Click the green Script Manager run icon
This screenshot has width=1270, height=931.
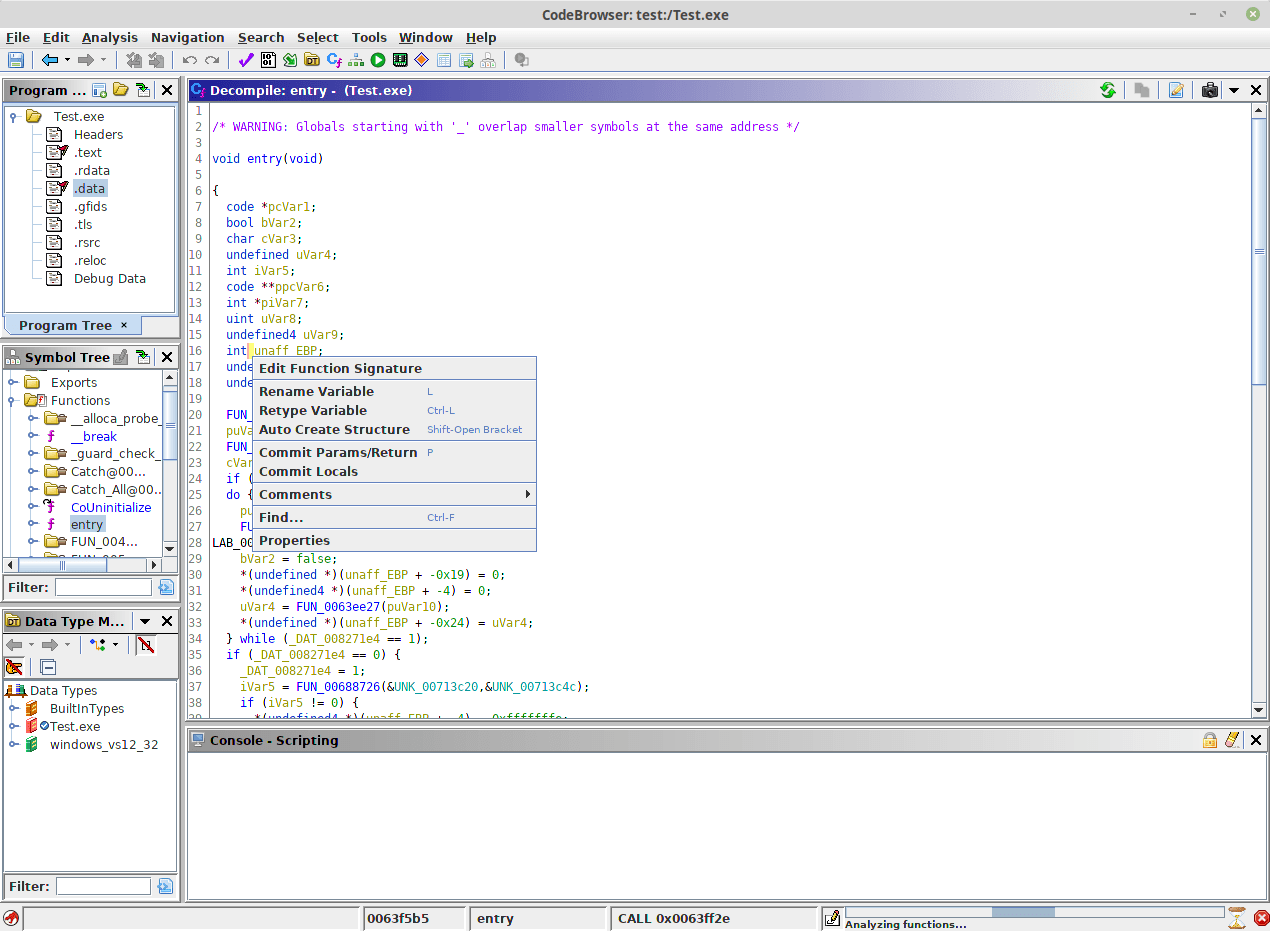[378, 61]
